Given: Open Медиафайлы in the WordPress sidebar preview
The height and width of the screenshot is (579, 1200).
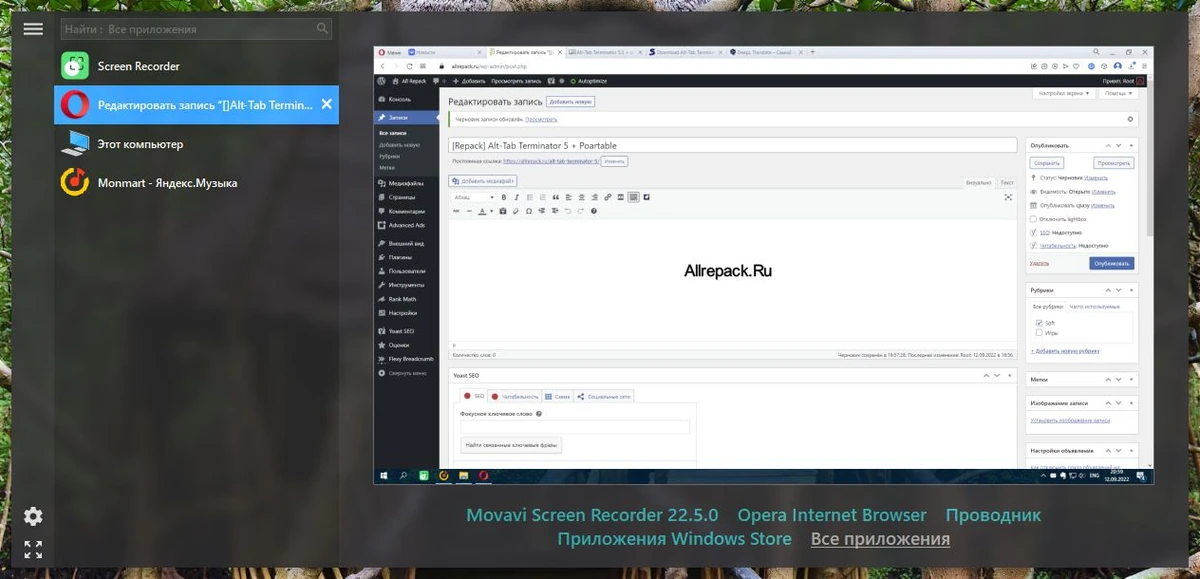Looking at the screenshot, I should point(406,184).
